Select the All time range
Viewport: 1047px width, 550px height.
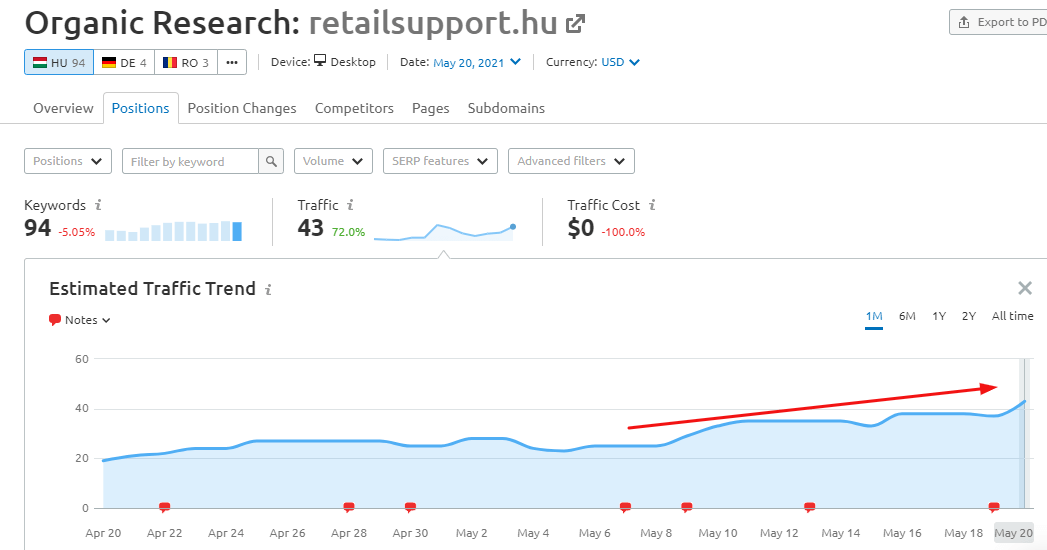click(x=1012, y=316)
